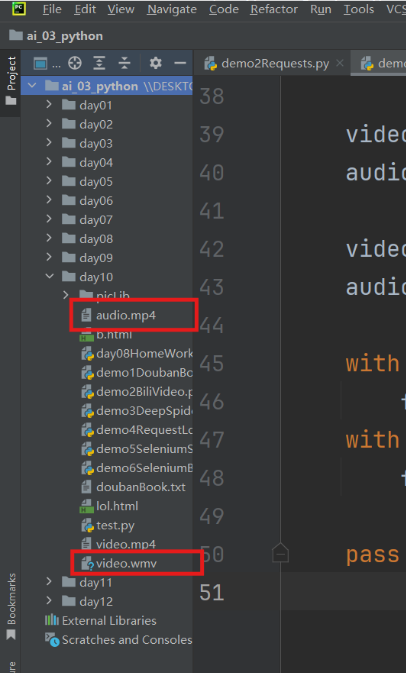Select audio.mp4 in project tree
406x673 pixels.
(x=126, y=315)
